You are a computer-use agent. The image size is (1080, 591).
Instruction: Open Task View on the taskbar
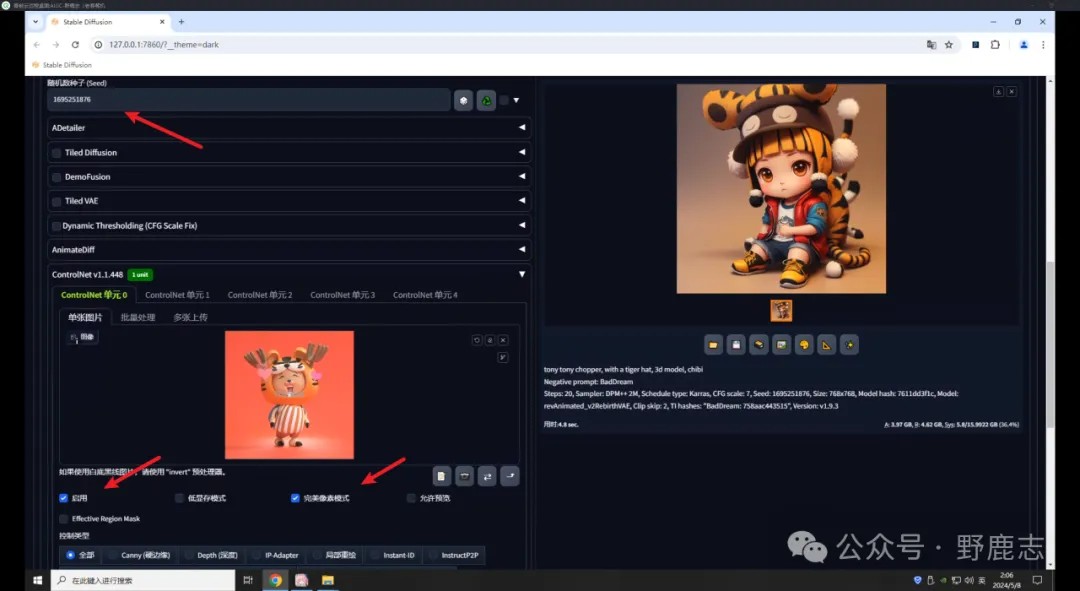coord(248,580)
